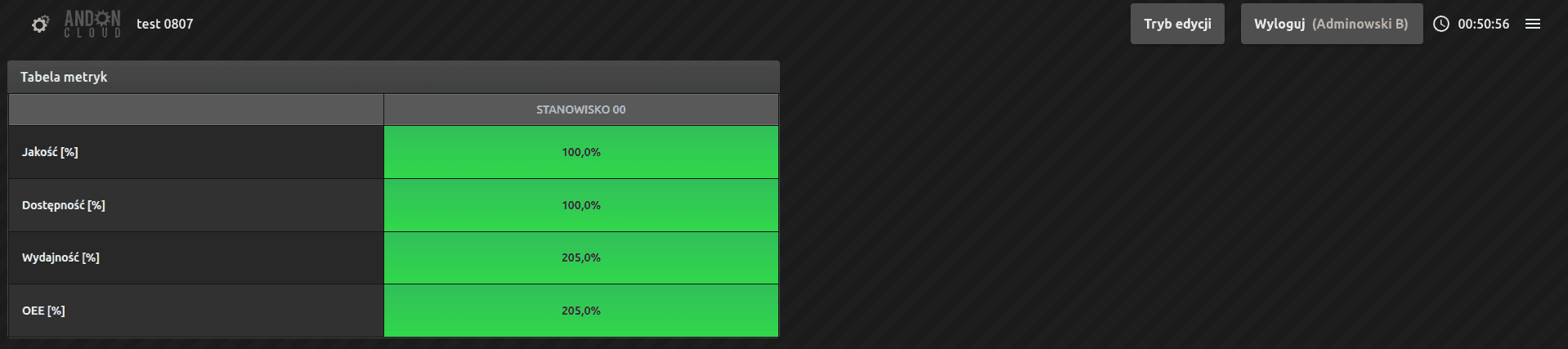Viewport: 1568px width, 349px height.
Task: Select the OEE [%] row label
Action: [x=43, y=311]
